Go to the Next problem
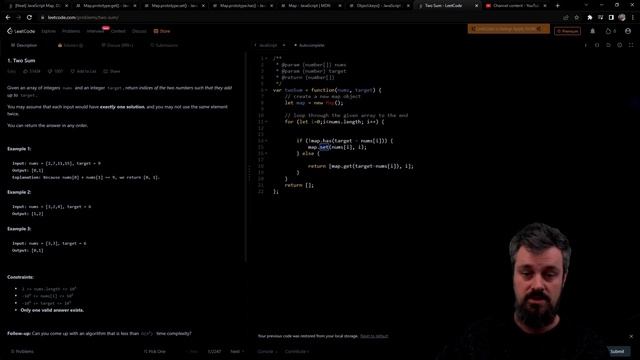Screen dimensions: 640x360 [237, 351]
